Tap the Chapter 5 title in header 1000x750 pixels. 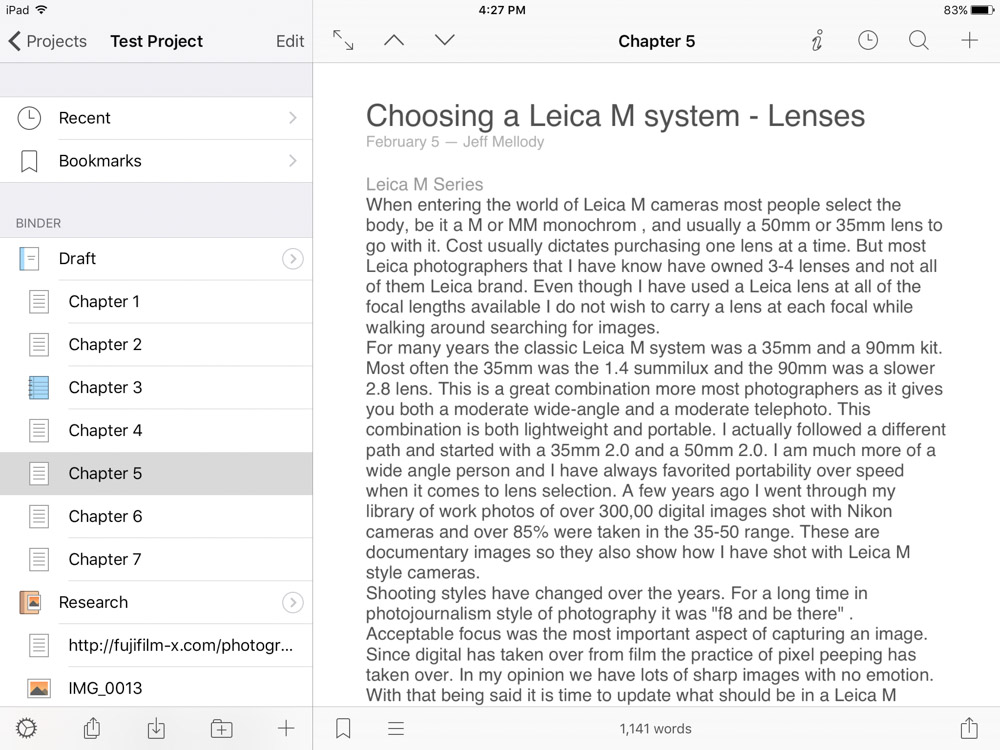pos(656,41)
